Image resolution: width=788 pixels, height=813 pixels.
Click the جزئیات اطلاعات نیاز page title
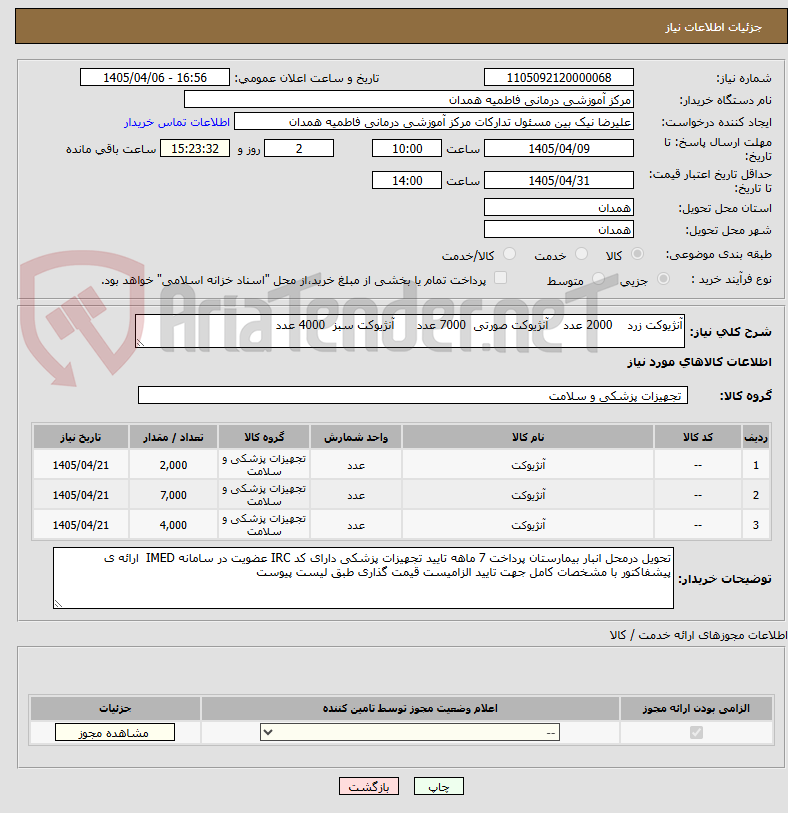pos(713,27)
